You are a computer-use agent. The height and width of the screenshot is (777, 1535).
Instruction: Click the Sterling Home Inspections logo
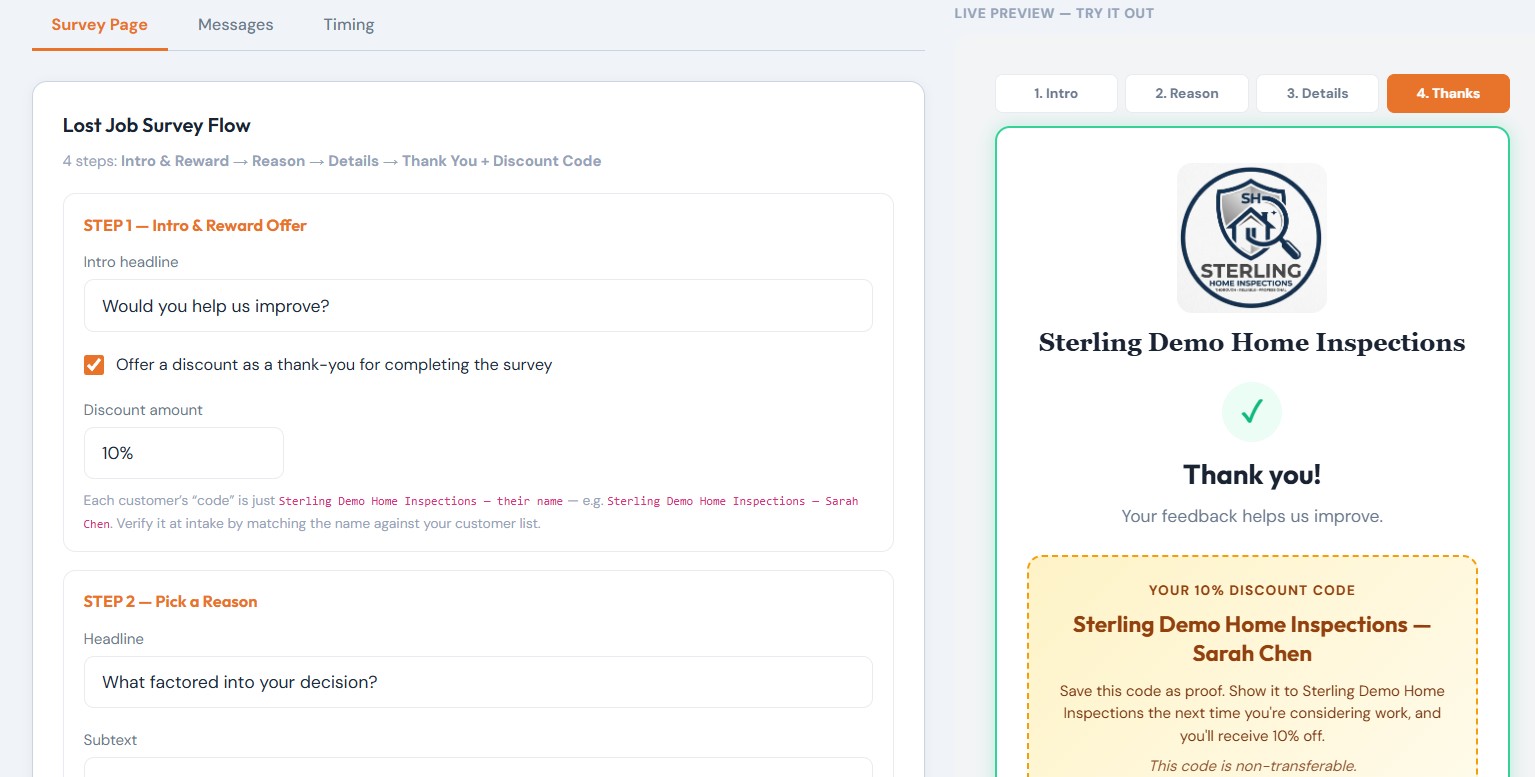coord(1252,238)
